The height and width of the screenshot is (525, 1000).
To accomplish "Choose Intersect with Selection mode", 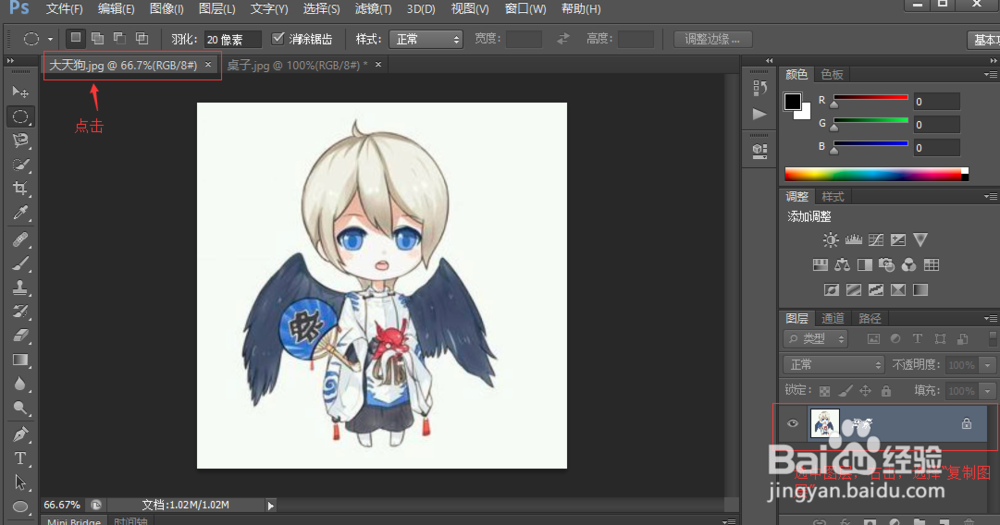I will click(x=142, y=38).
